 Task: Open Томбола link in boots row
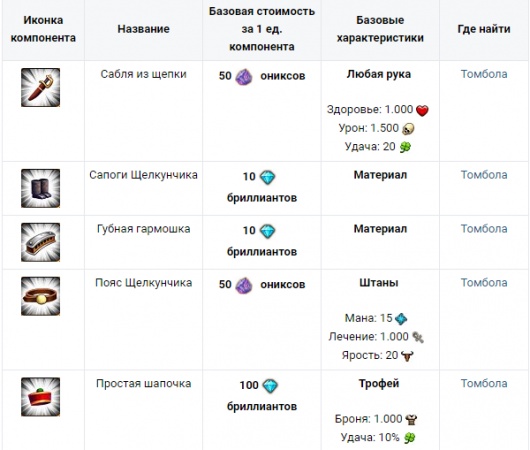[484, 175]
